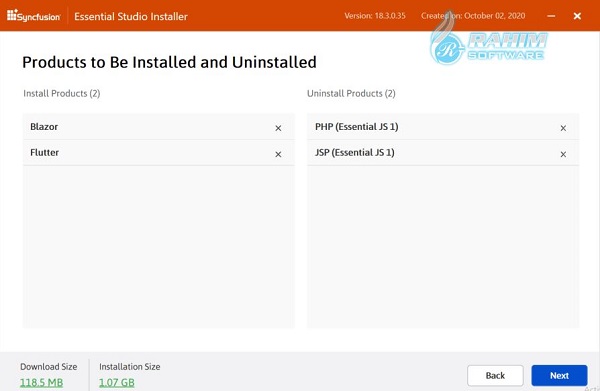Click the Download Size label
Image resolution: width=600 pixels, height=391 pixels.
coord(49,367)
